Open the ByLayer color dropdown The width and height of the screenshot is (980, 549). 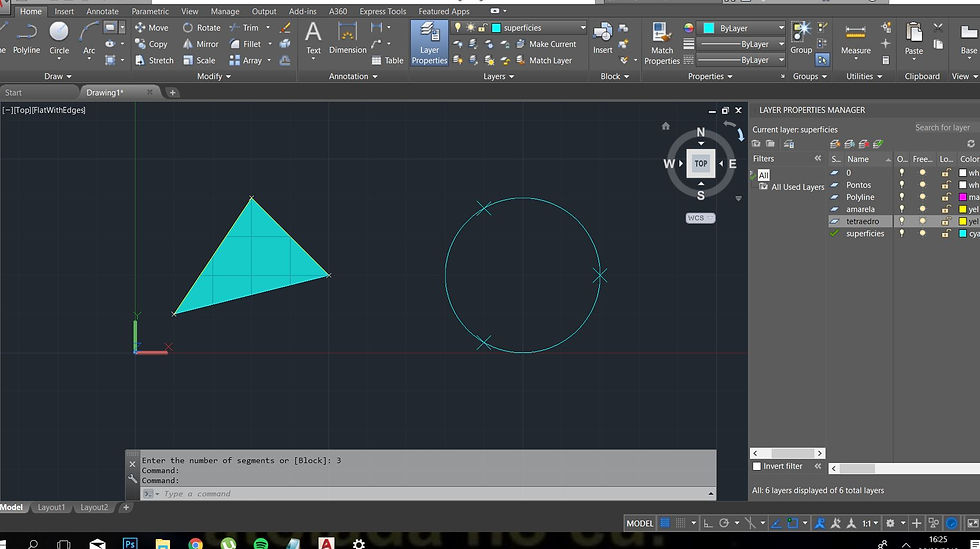[741, 28]
